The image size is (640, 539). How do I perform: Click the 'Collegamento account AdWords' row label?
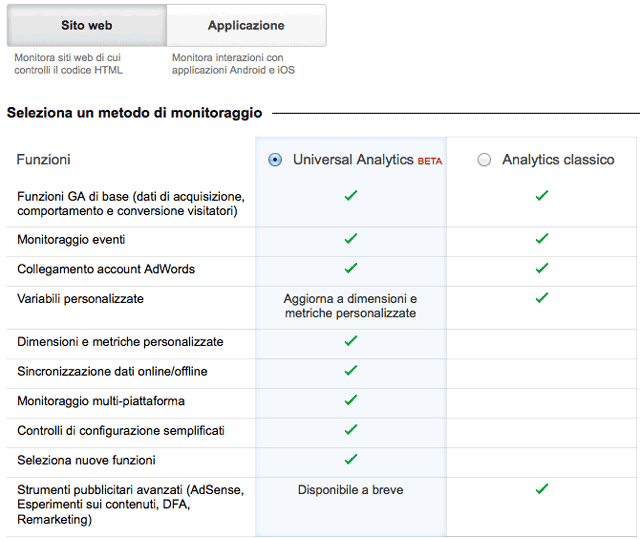(106, 269)
